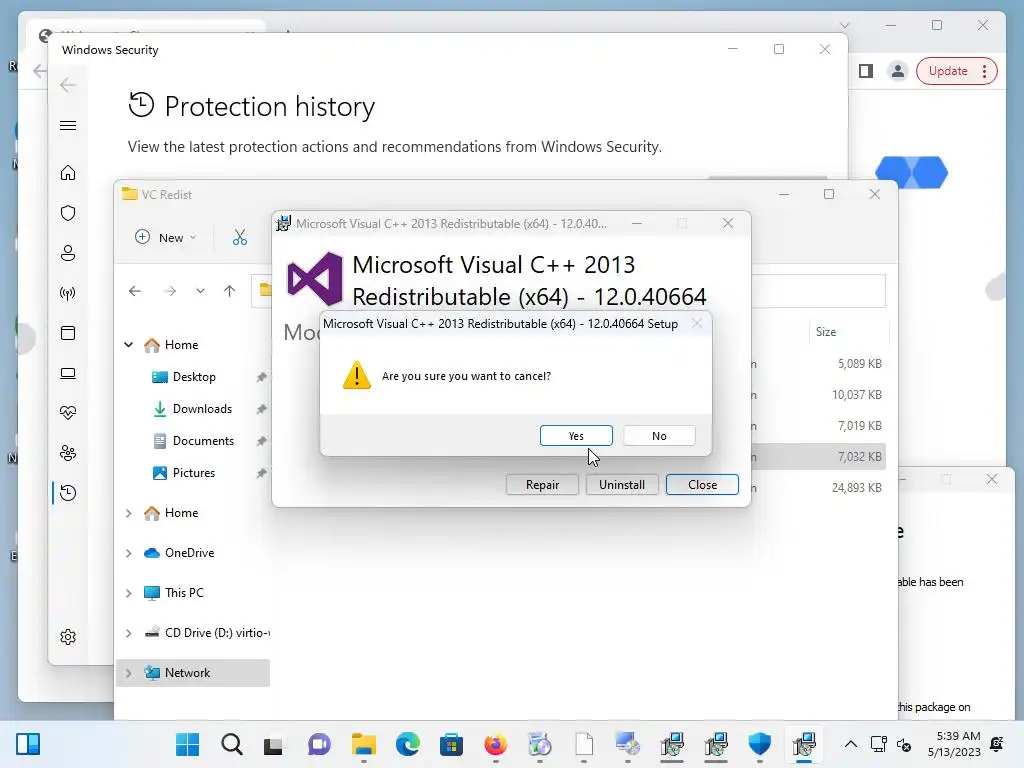The width and height of the screenshot is (1024, 768).
Task: Click the Size column header
Action: 825,332
